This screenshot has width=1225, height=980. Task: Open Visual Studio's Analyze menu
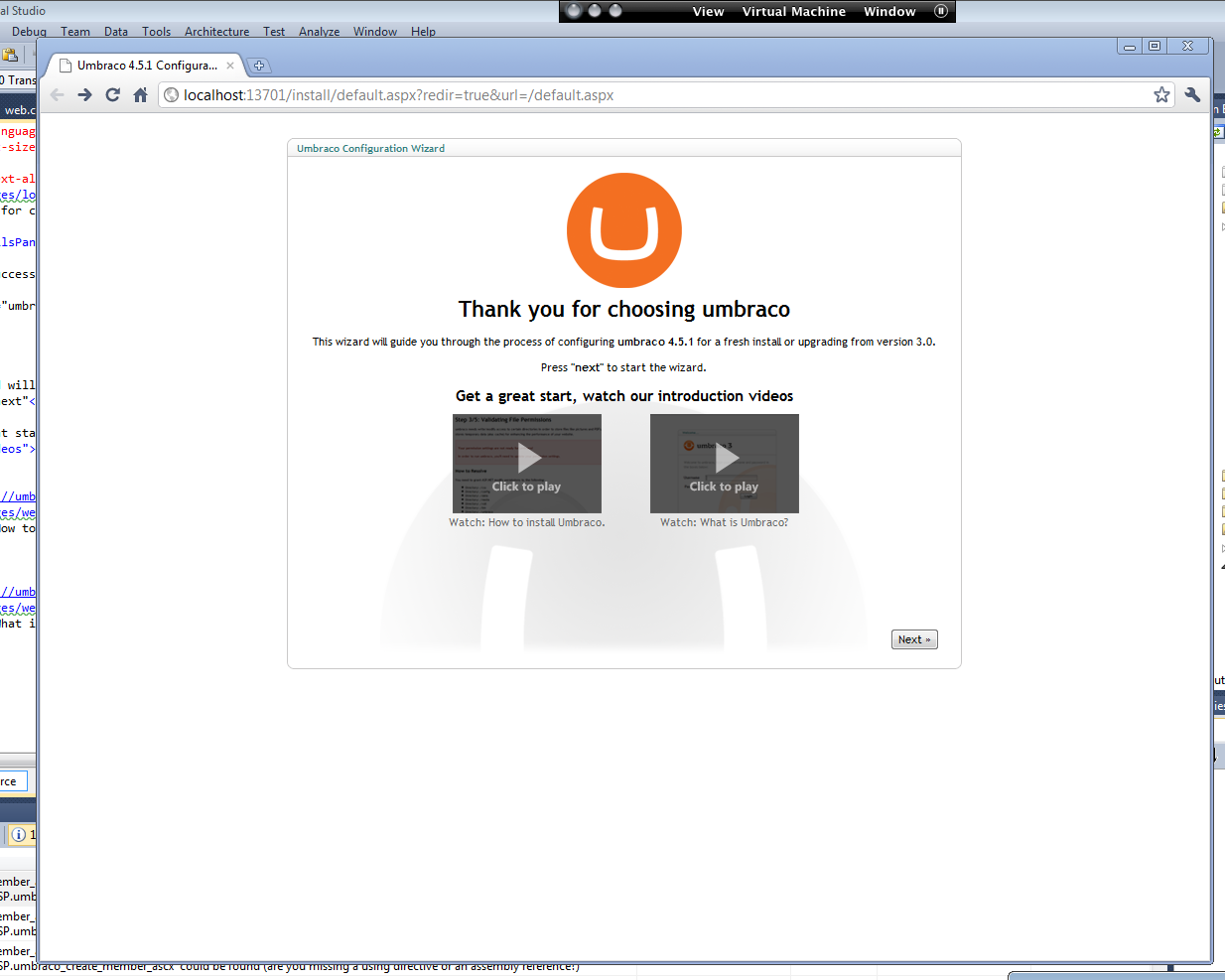[x=319, y=32]
